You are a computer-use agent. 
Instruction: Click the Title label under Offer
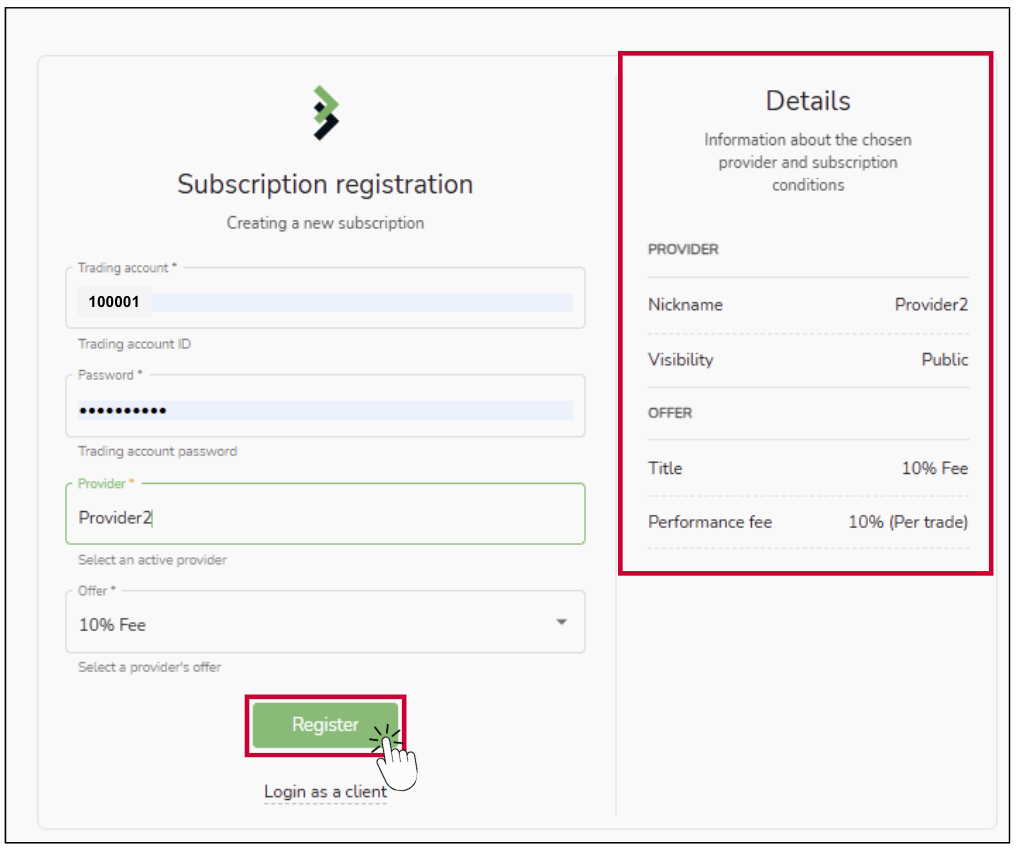pos(665,468)
